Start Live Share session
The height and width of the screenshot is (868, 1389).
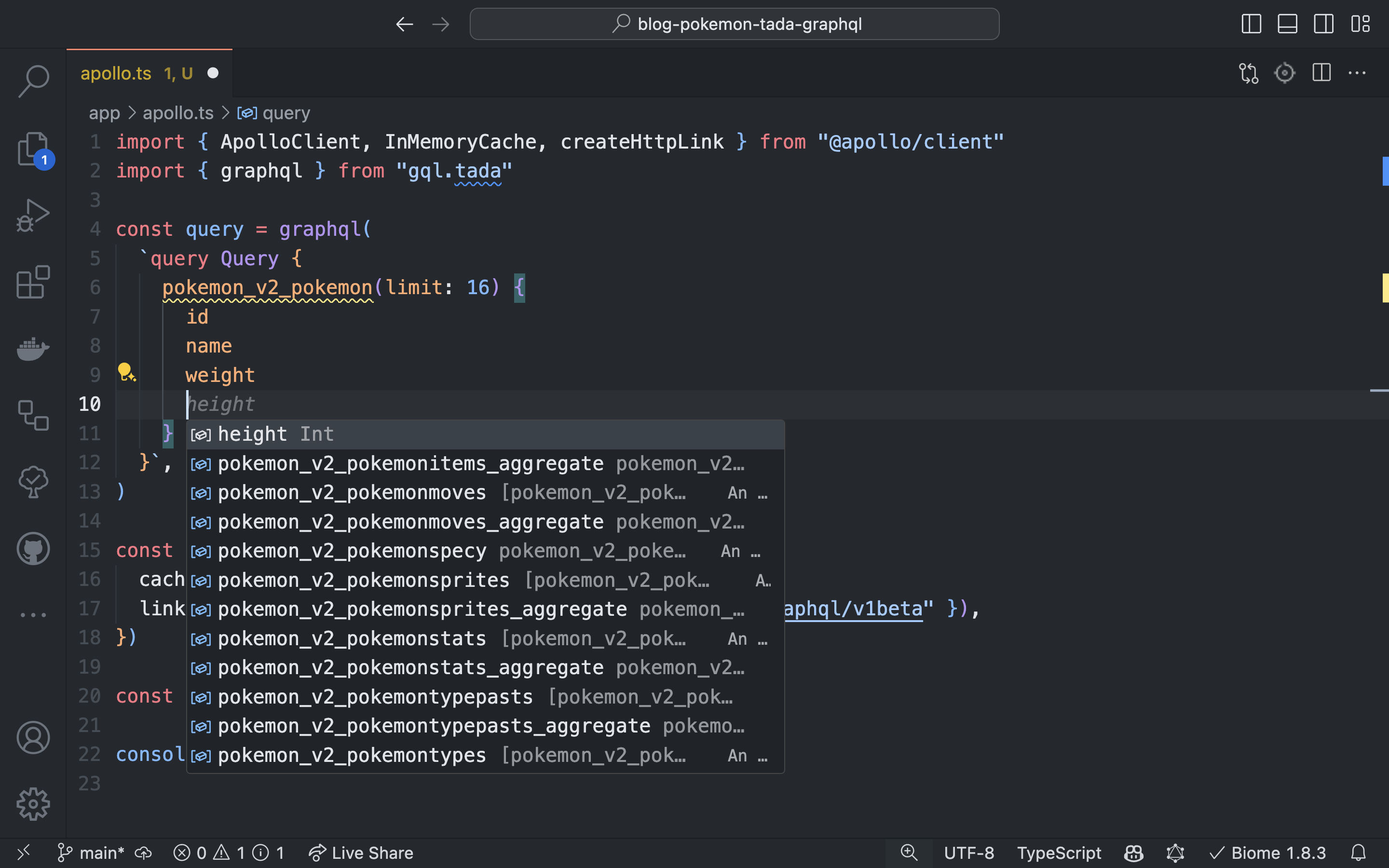tap(360, 853)
